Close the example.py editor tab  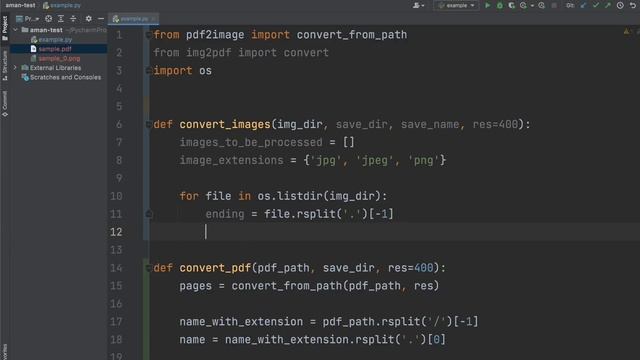tap(153, 19)
